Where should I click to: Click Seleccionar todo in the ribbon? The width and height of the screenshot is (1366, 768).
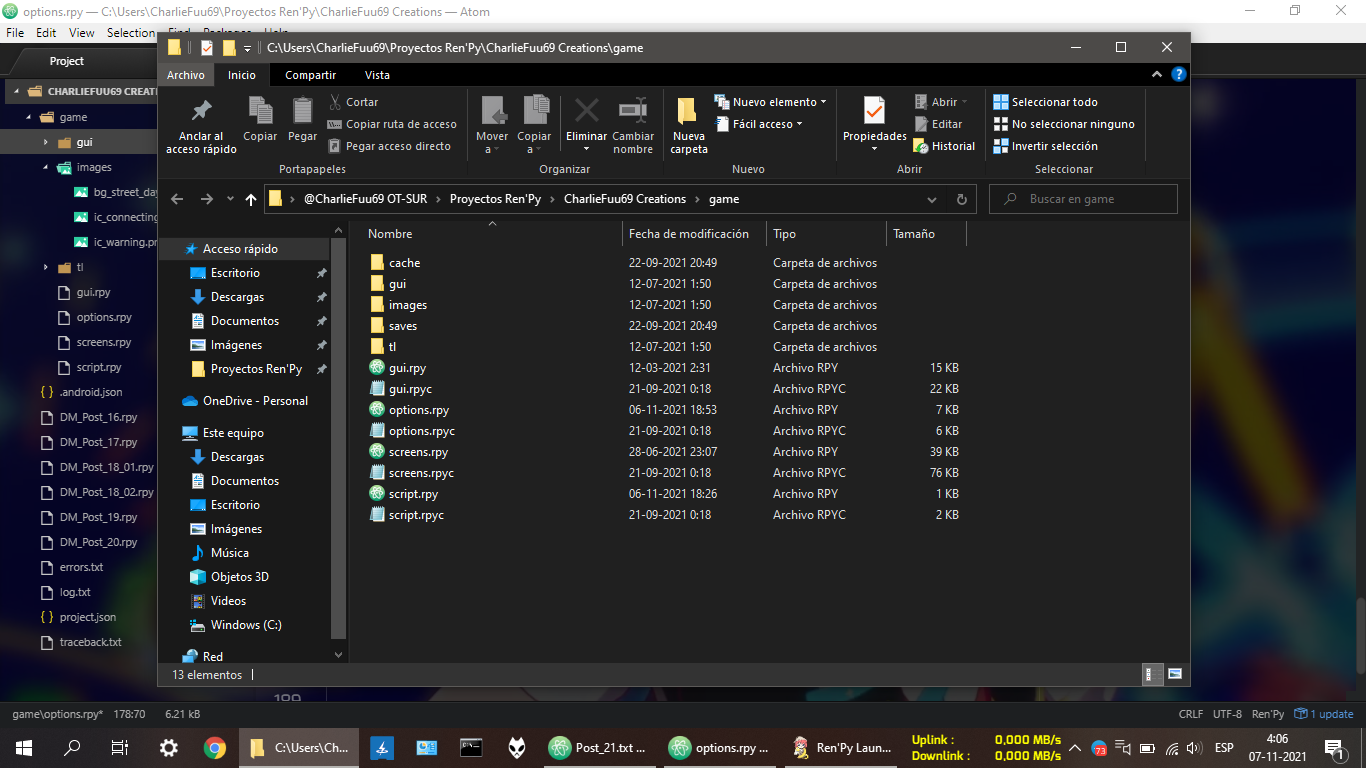tap(1054, 102)
